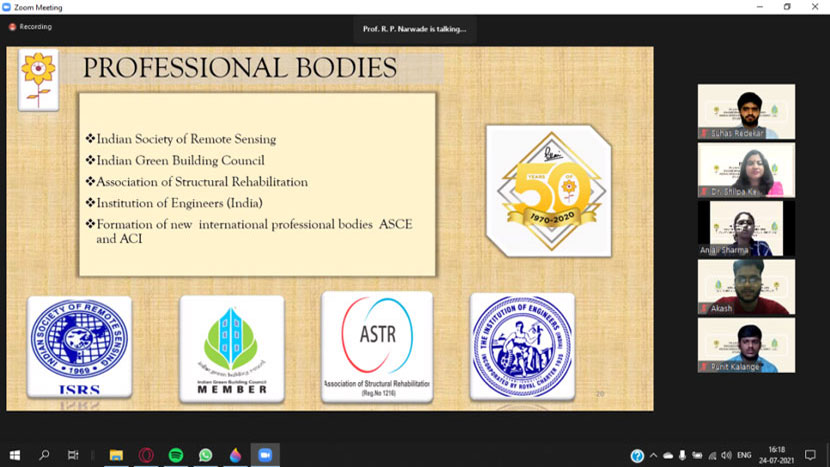Image resolution: width=830 pixels, height=467 pixels.
Task: Launch Opera browser from the taskbar
Action: 146,455
